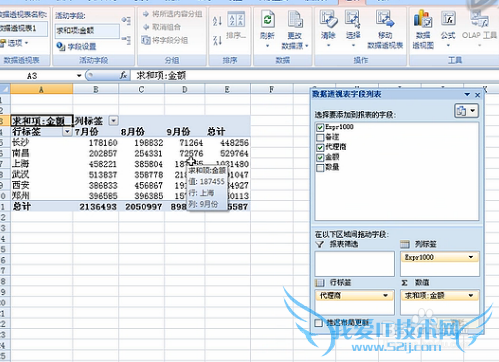Select the cell with value 448256
This screenshot has width=499, height=362.
(228, 143)
